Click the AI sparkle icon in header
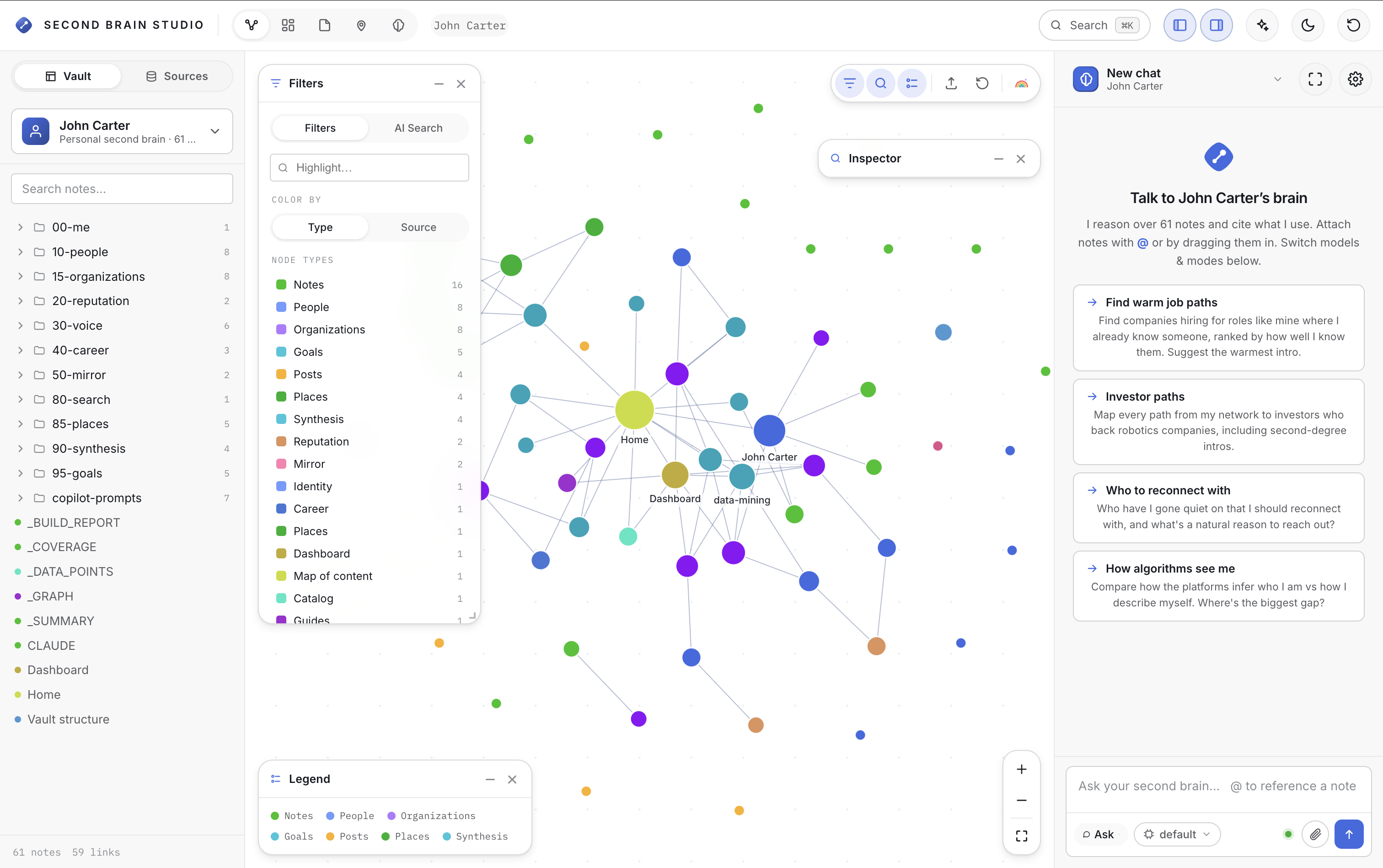 pos(1262,25)
